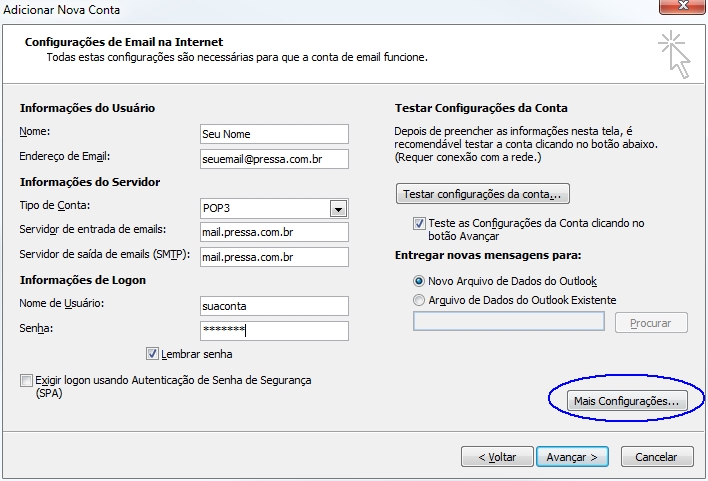Focus the Nome de Usuário field
The image size is (708, 481).
click(274, 306)
